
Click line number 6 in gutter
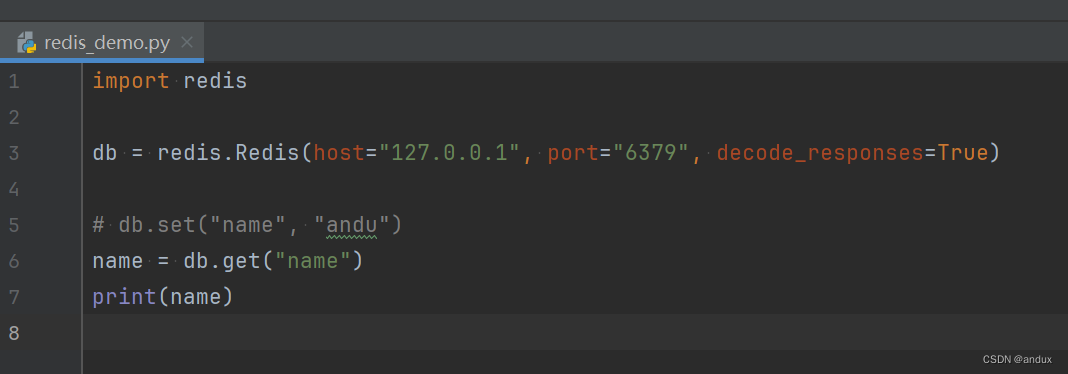[14, 261]
